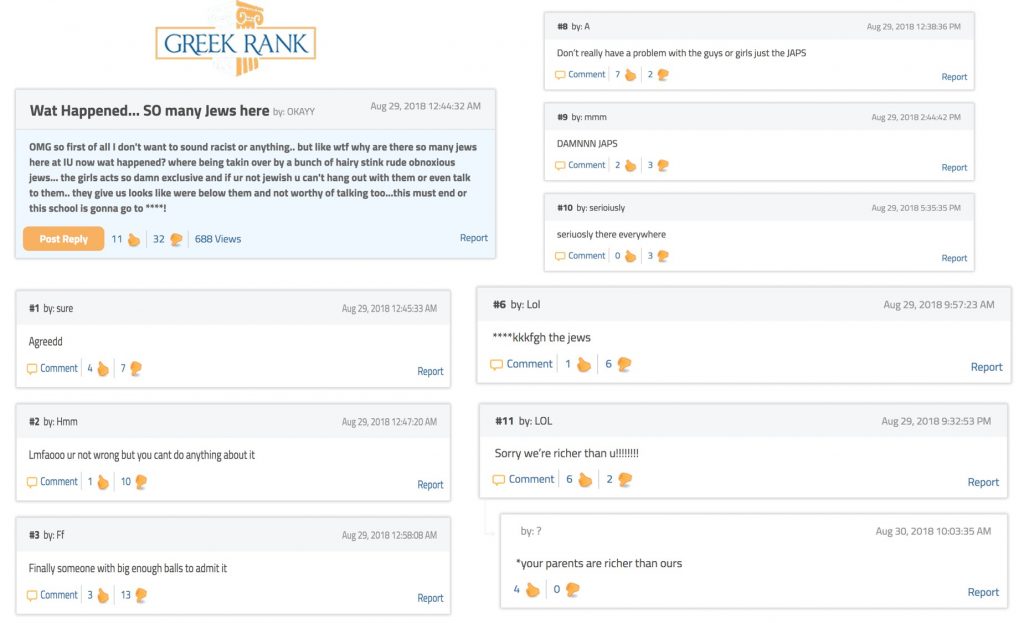The image size is (1024, 623).
Task: Click thumbs down on comment #6
Action: pos(624,364)
